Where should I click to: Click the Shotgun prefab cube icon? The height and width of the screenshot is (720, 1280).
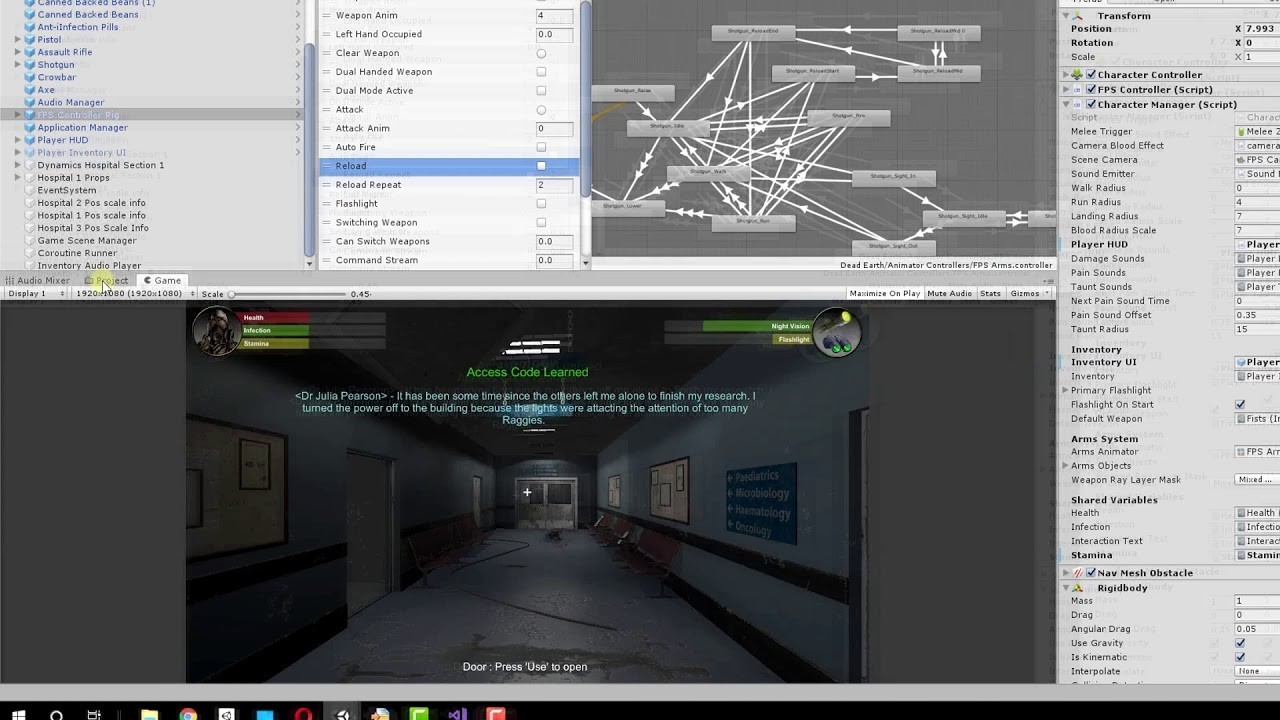(29, 65)
